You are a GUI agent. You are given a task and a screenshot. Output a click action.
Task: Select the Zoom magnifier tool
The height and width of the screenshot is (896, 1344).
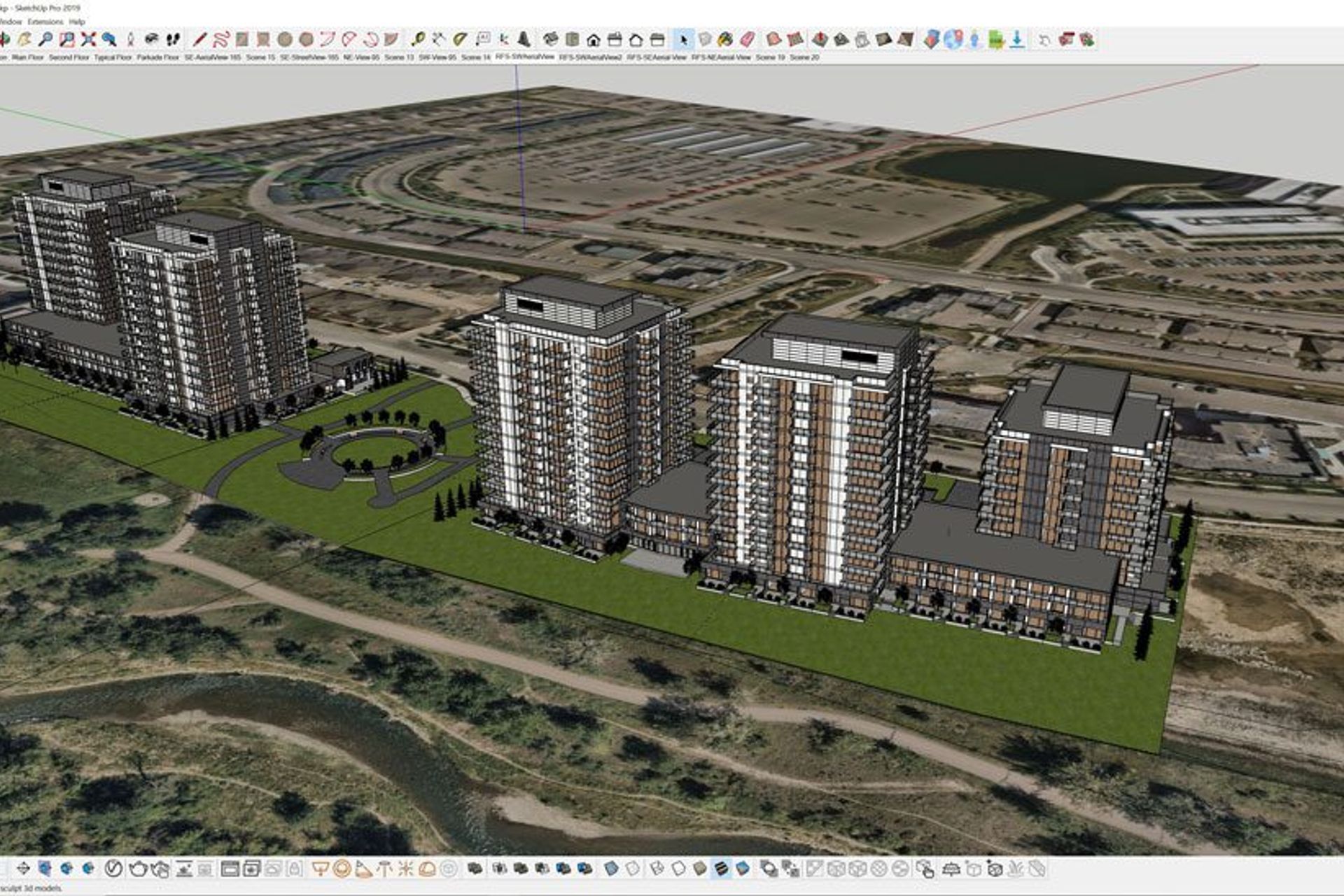point(47,38)
